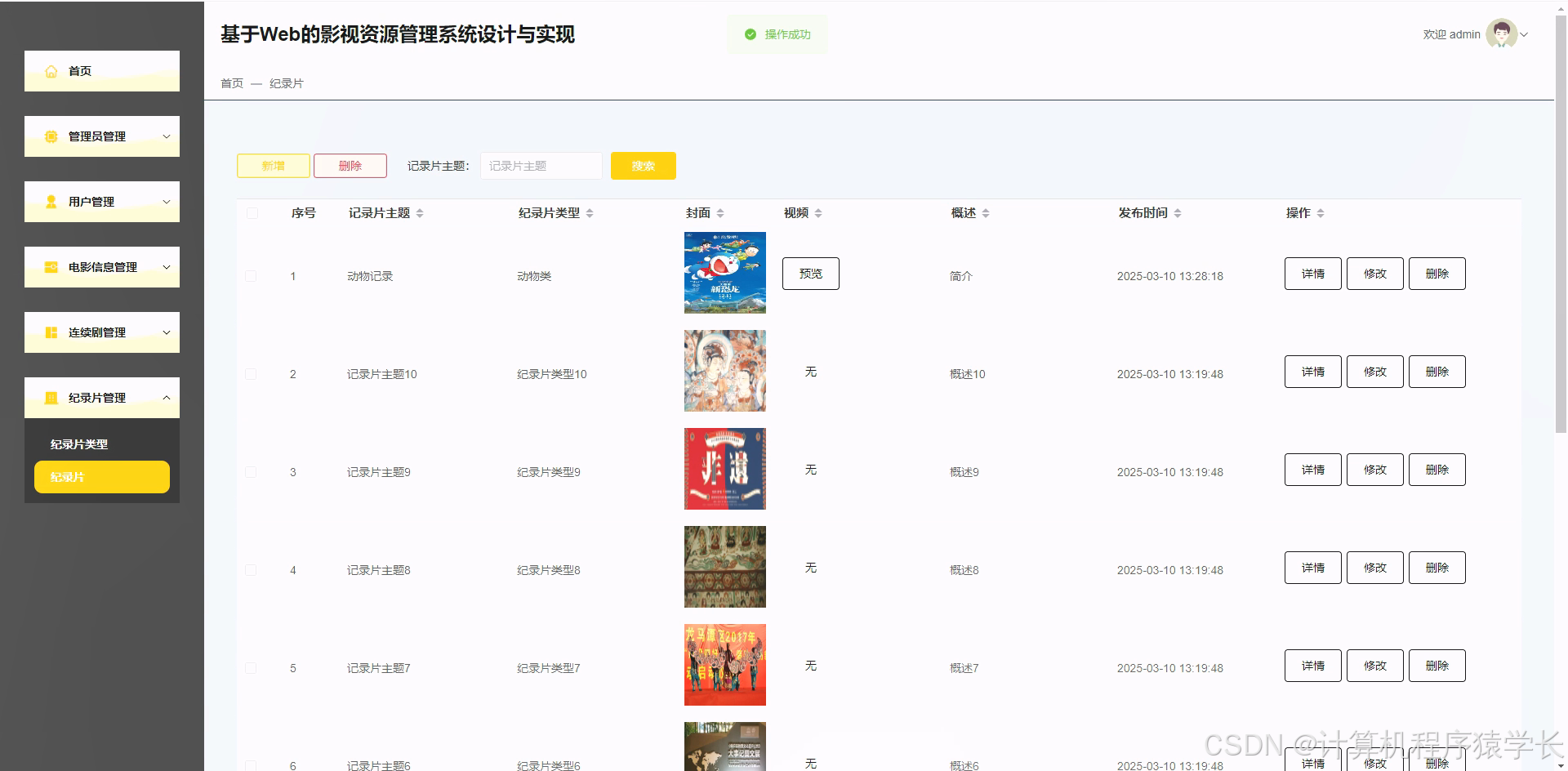The width and height of the screenshot is (1568, 771).
Task: Open the cover thumbnail of 记录片主题10
Action: pyautogui.click(x=724, y=370)
